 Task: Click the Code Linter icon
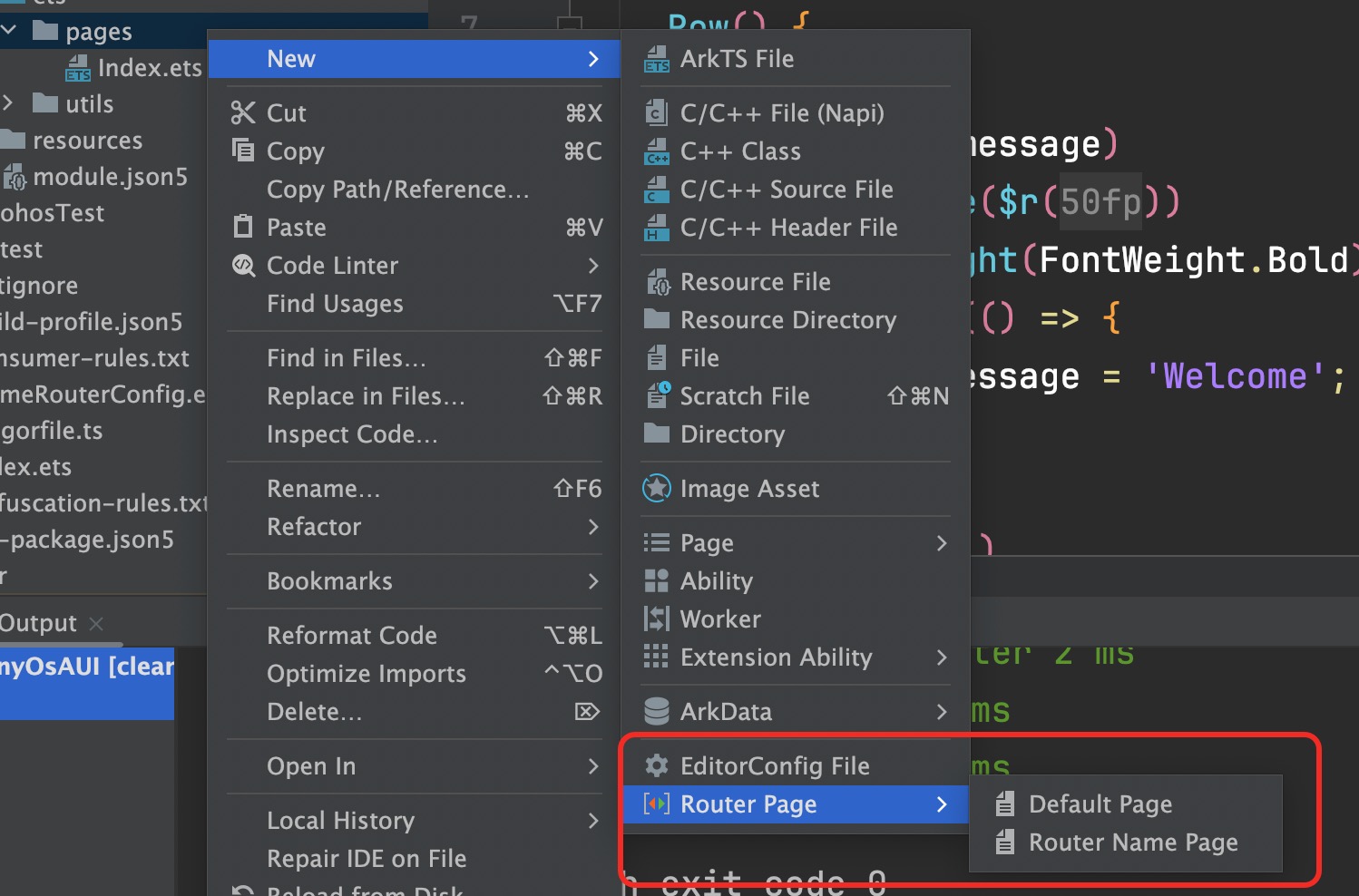pos(243,265)
